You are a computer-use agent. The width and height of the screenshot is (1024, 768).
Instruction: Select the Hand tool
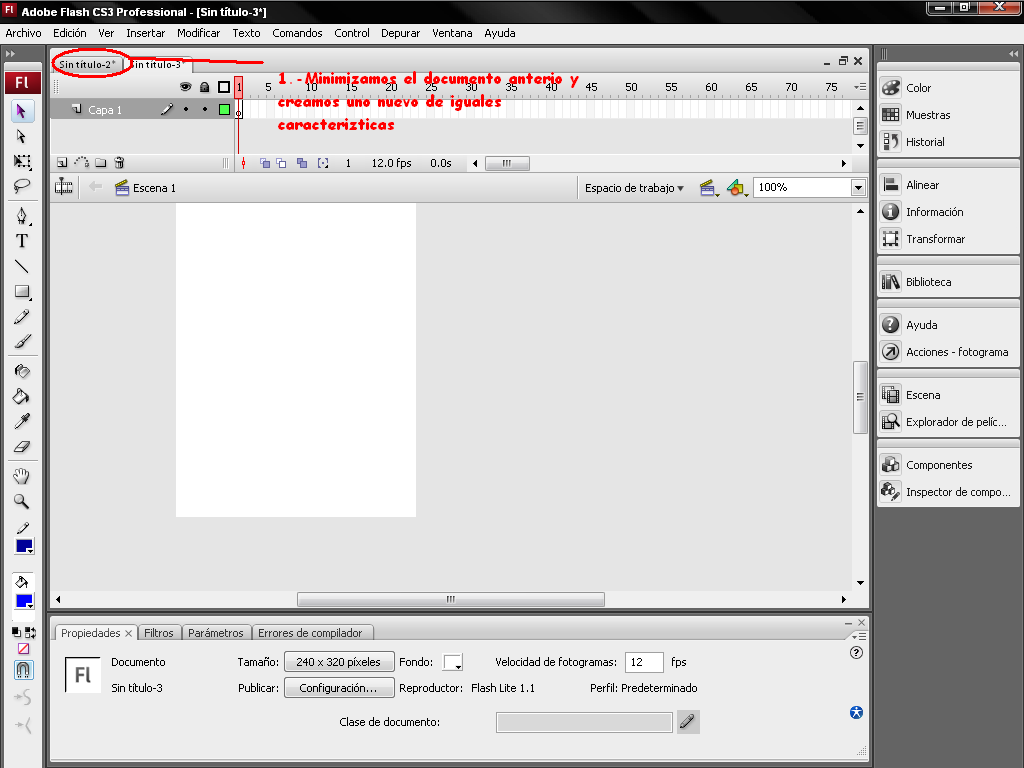[x=22, y=476]
